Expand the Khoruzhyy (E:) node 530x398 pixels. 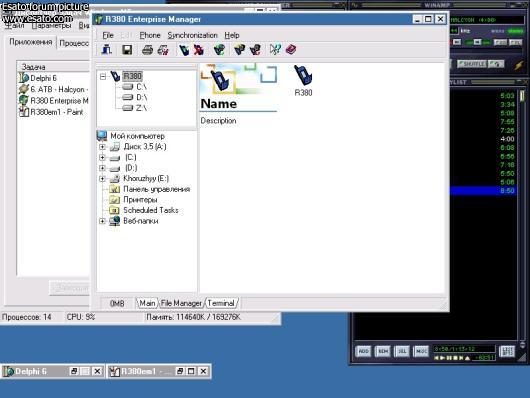[x=102, y=179]
